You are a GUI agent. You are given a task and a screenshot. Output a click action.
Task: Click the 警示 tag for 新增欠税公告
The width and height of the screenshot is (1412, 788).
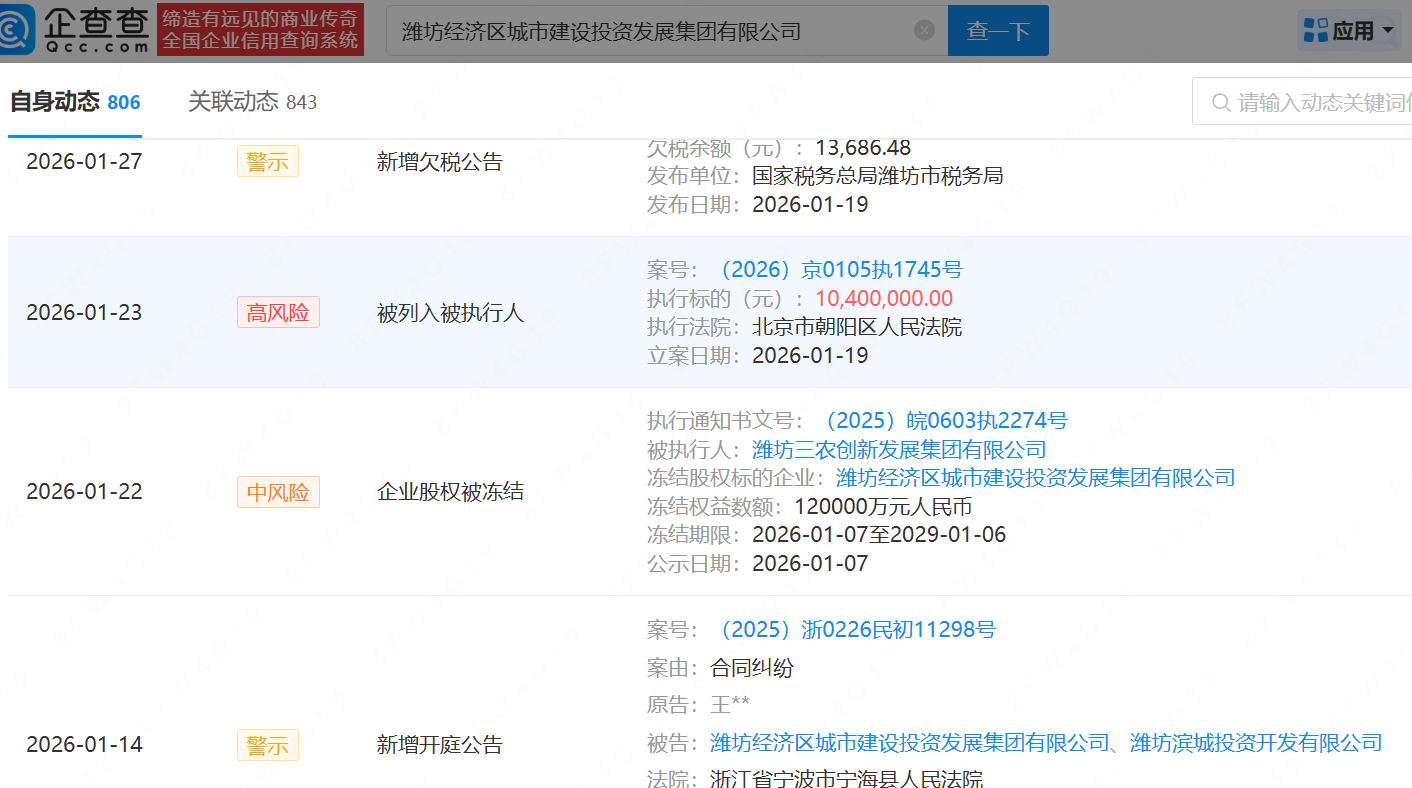coord(267,162)
